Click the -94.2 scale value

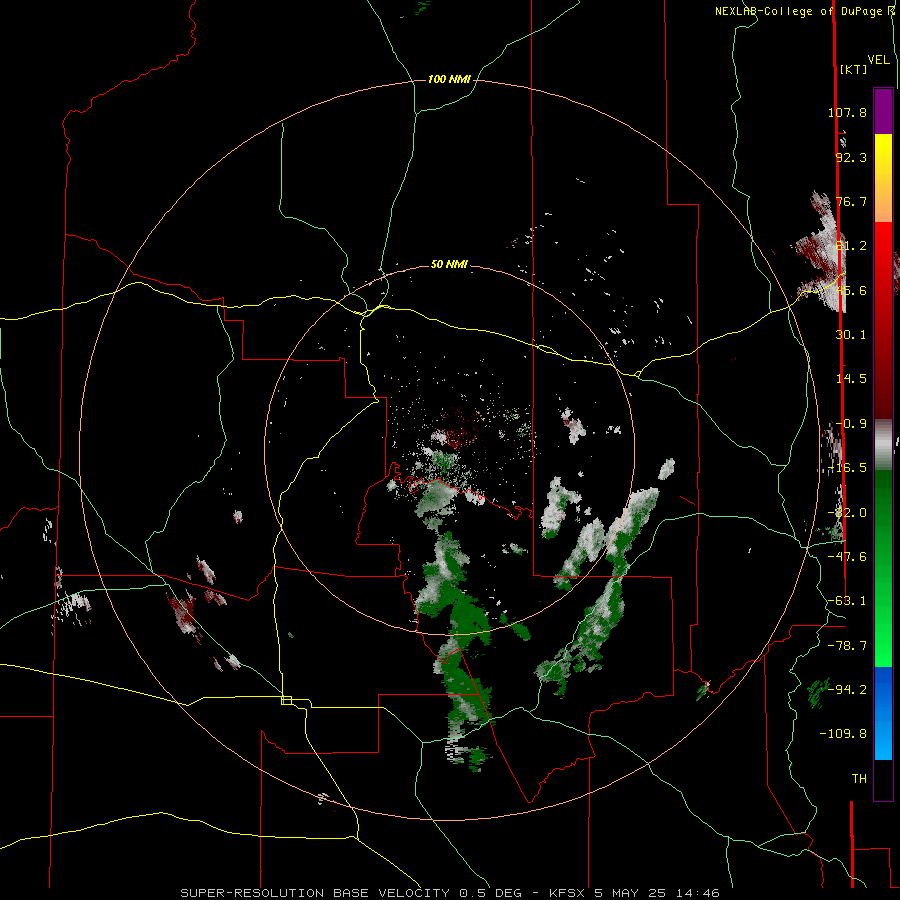coord(847,689)
